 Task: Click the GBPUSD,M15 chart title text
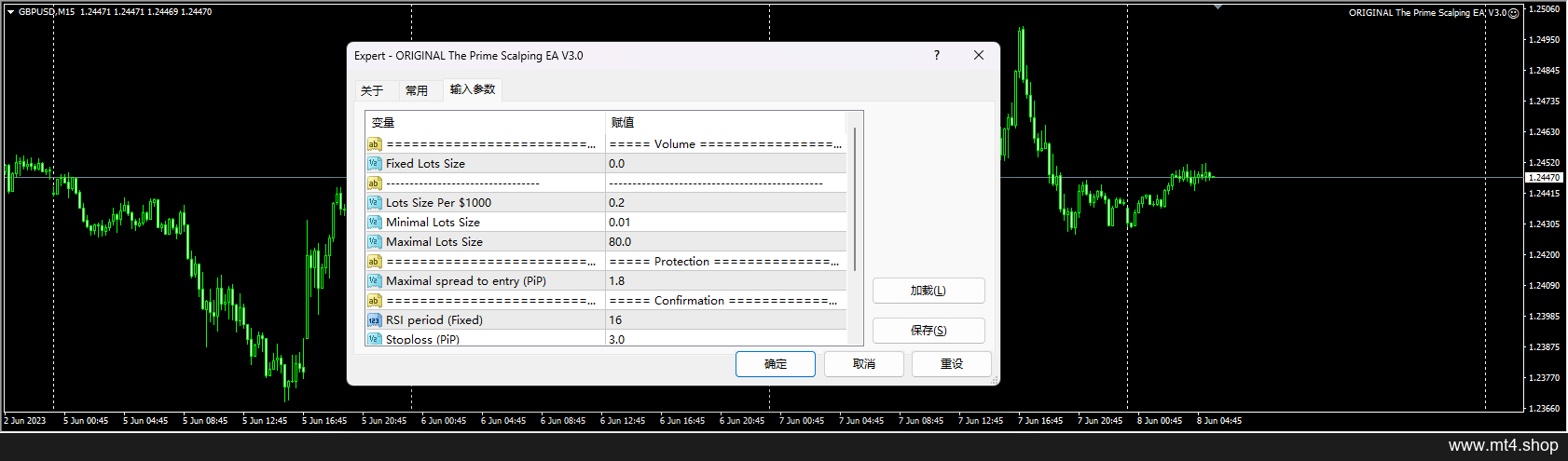47,12
